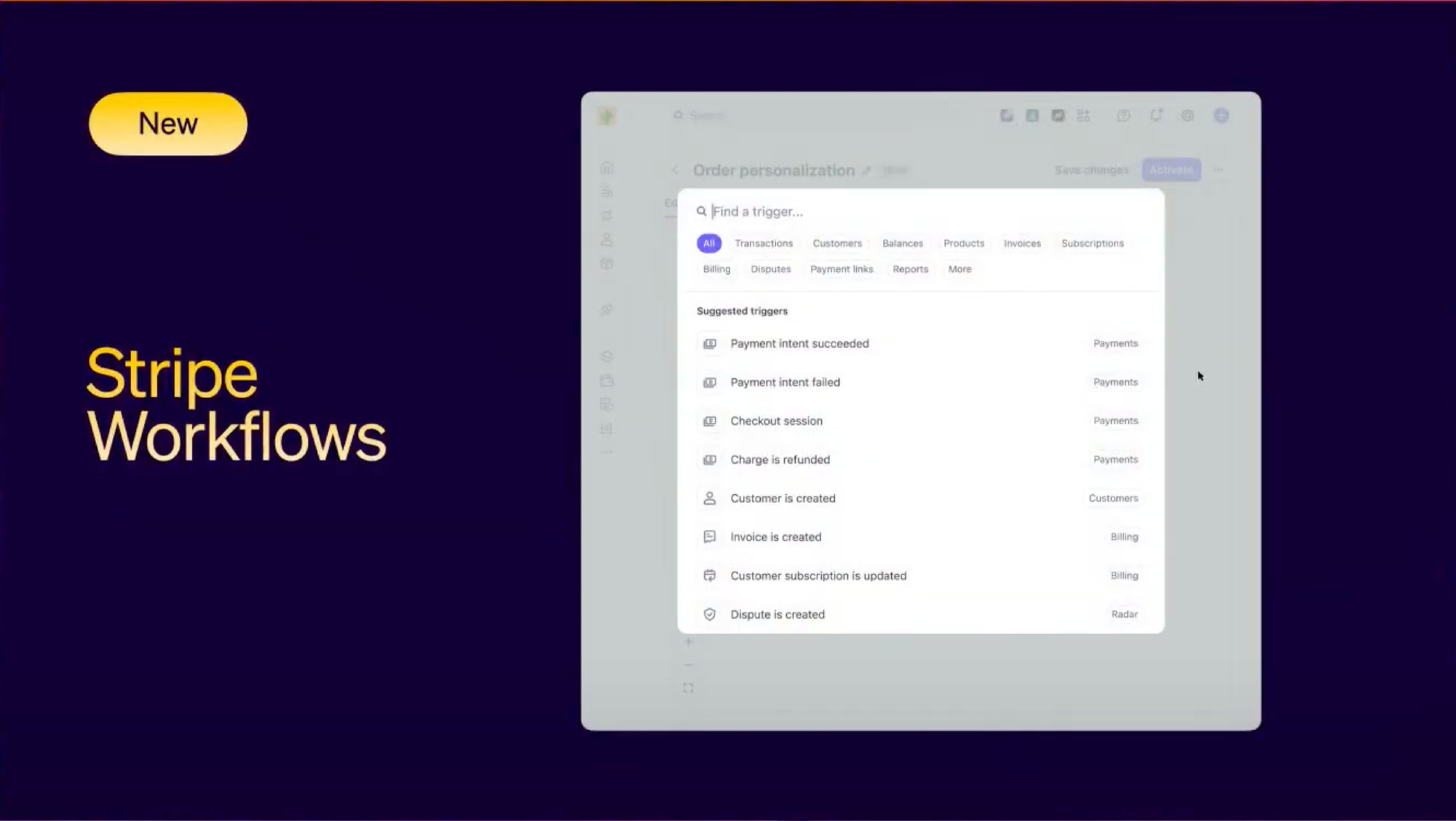1456x821 pixels.
Task: Choose Customer is created trigger
Action: pos(921,499)
